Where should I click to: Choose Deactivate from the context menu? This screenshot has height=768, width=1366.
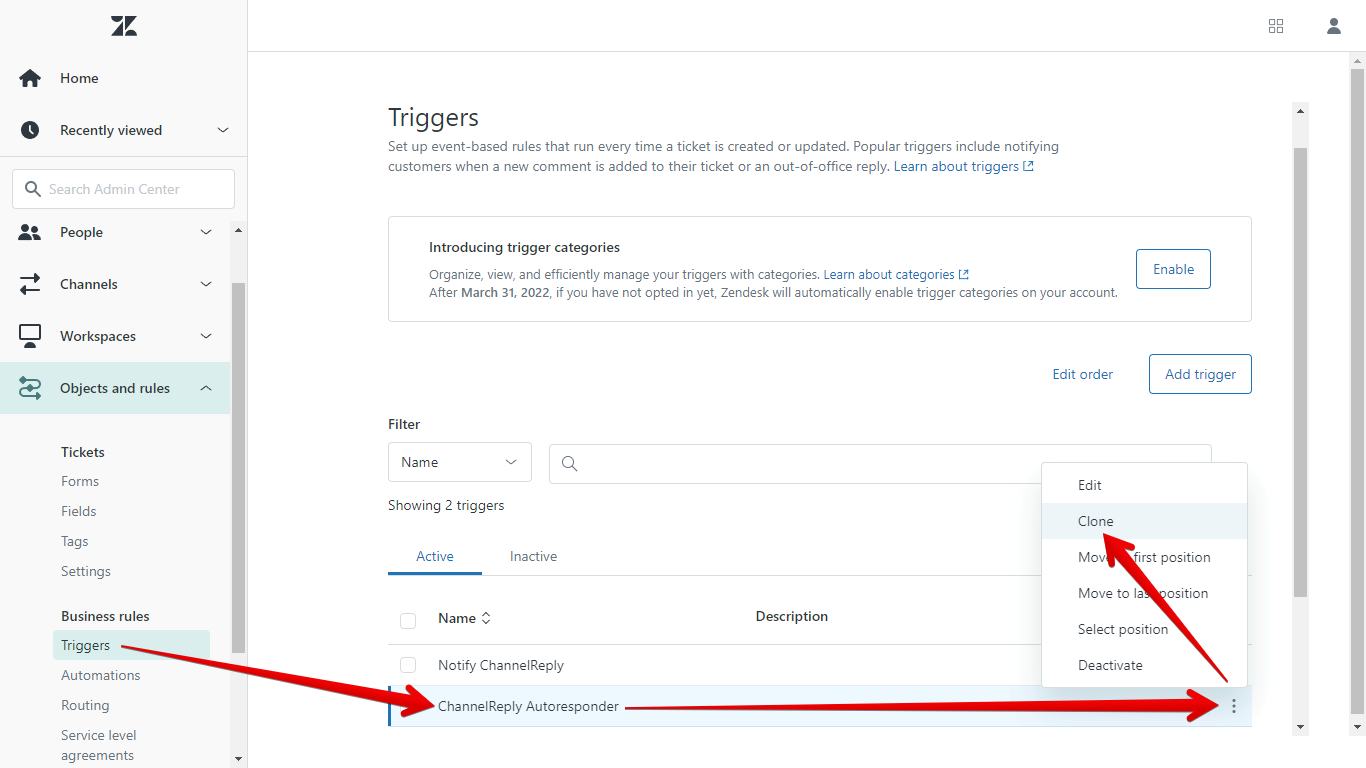[1144, 665]
